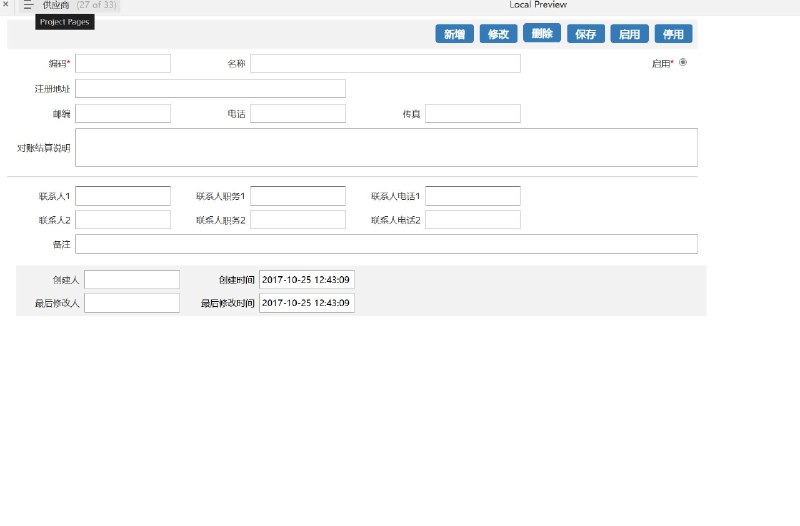Focus the 最后修改人 input field
Image resolution: width=800 pixels, height=526 pixels.
132,303
